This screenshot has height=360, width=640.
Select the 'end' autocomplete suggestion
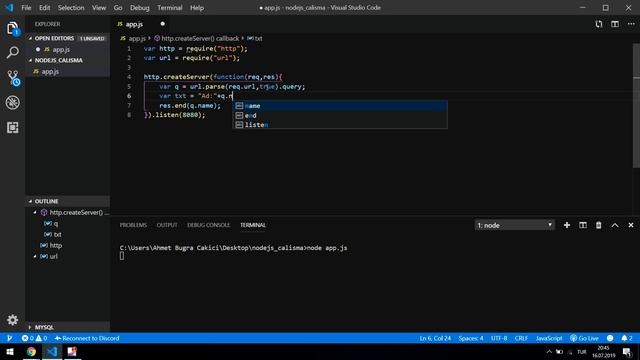[x=340, y=115]
